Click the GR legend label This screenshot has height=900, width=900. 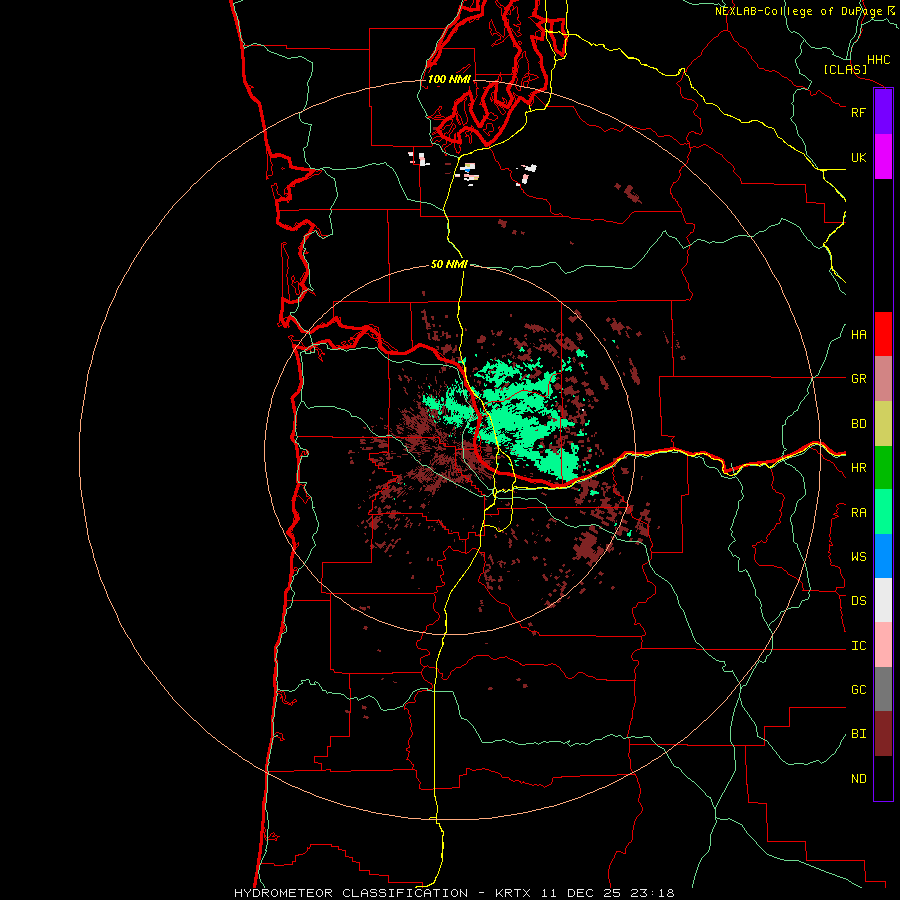pyautogui.click(x=858, y=379)
